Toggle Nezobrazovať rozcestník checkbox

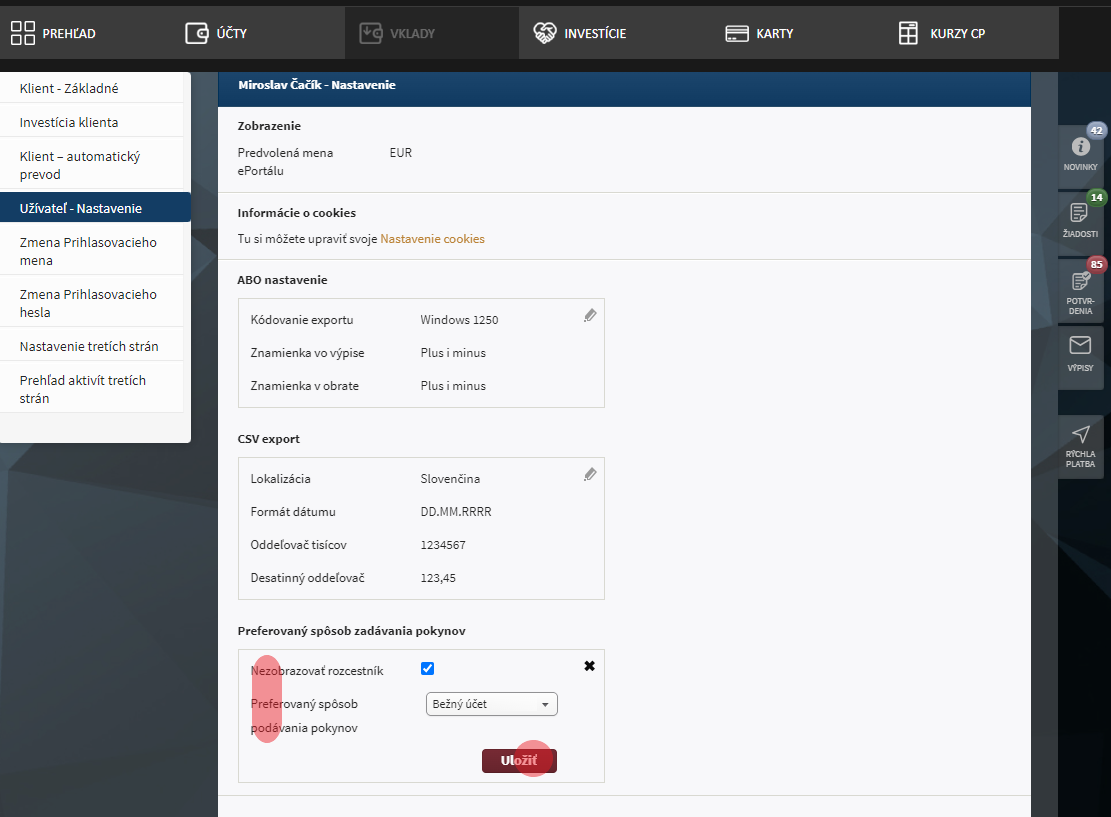428,669
